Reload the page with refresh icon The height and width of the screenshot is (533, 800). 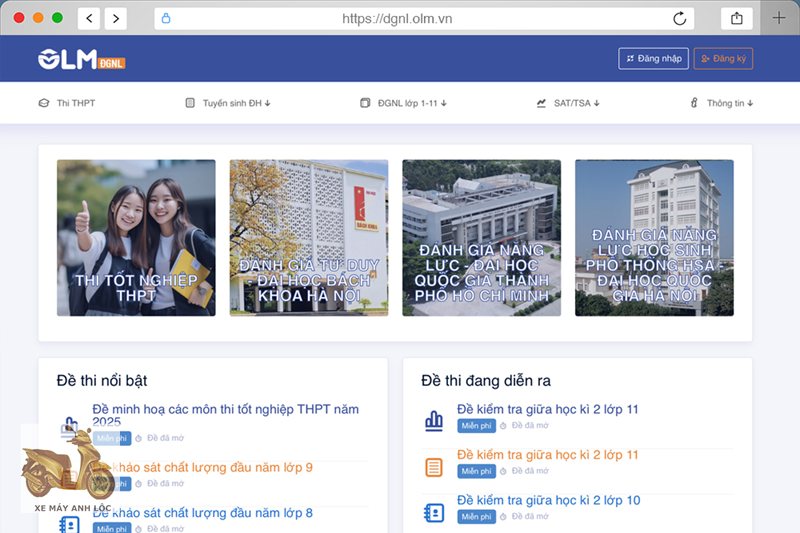point(680,19)
